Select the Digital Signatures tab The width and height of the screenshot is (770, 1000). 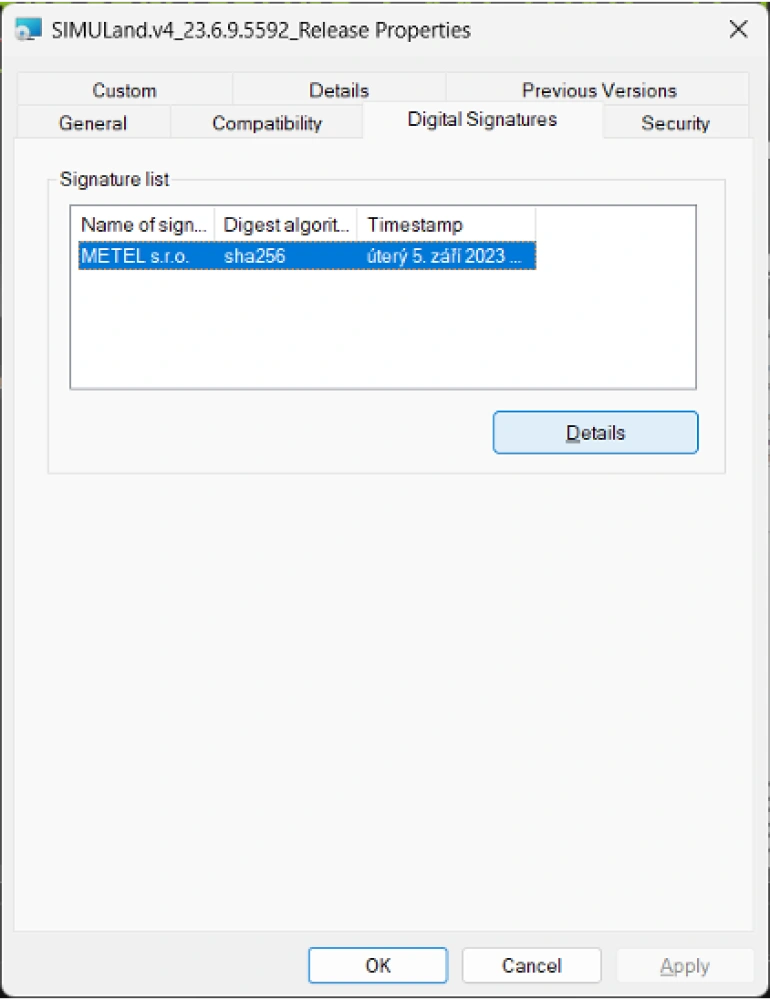[x=482, y=120]
